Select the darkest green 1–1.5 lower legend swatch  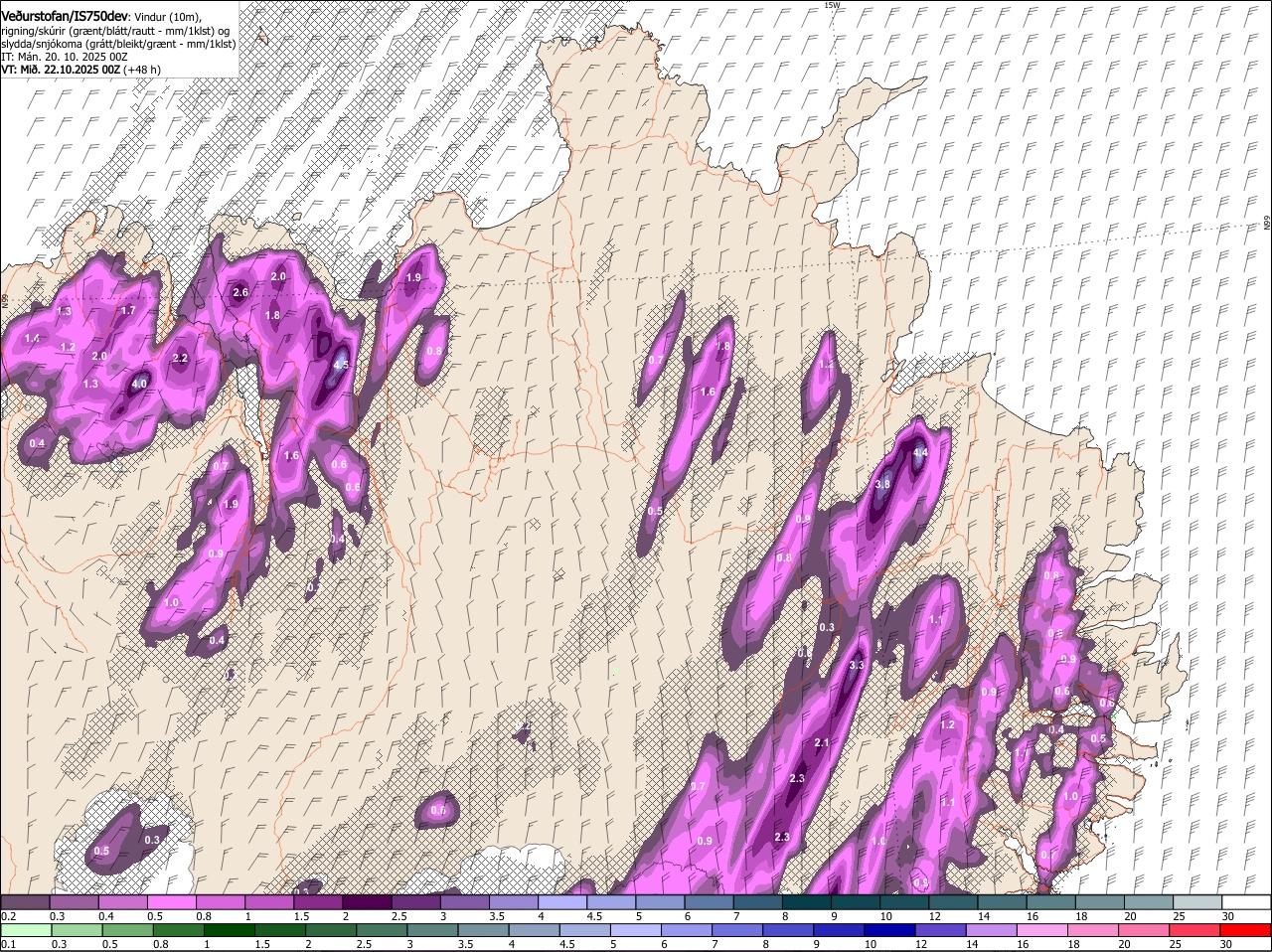[x=231, y=930]
